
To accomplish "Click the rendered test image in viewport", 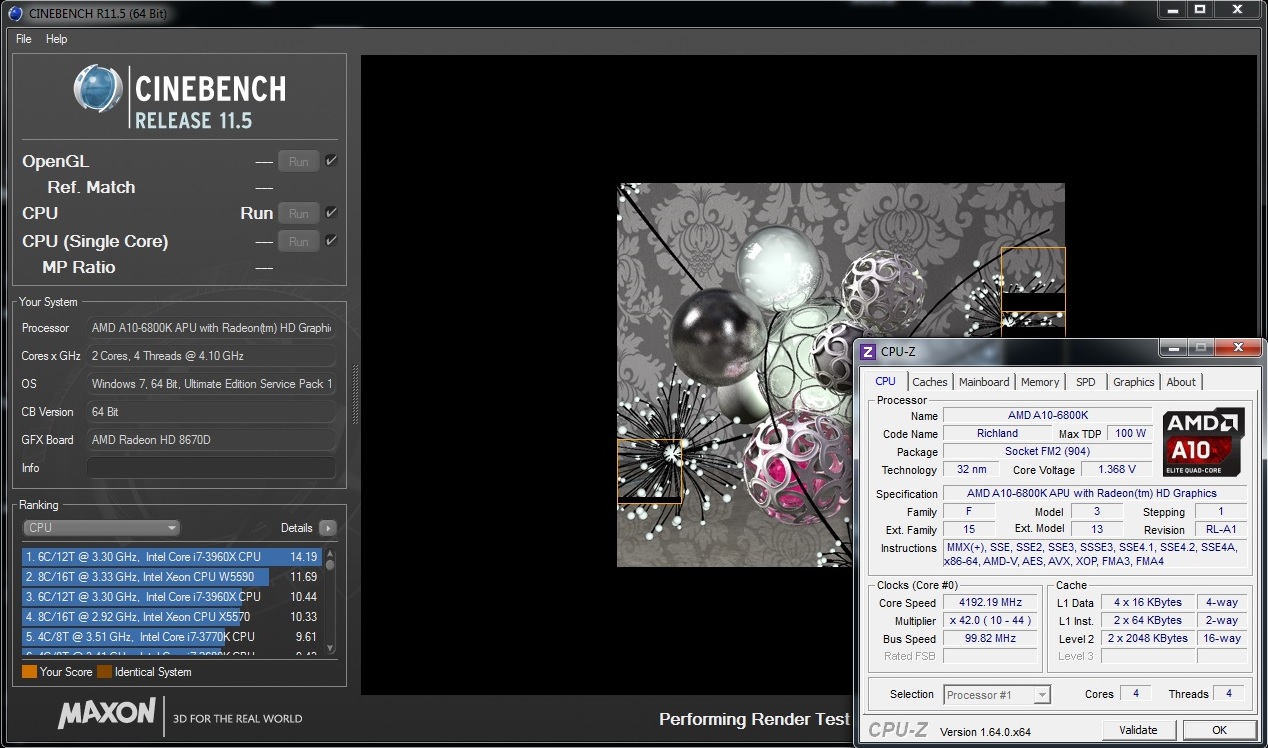I will (840, 374).
